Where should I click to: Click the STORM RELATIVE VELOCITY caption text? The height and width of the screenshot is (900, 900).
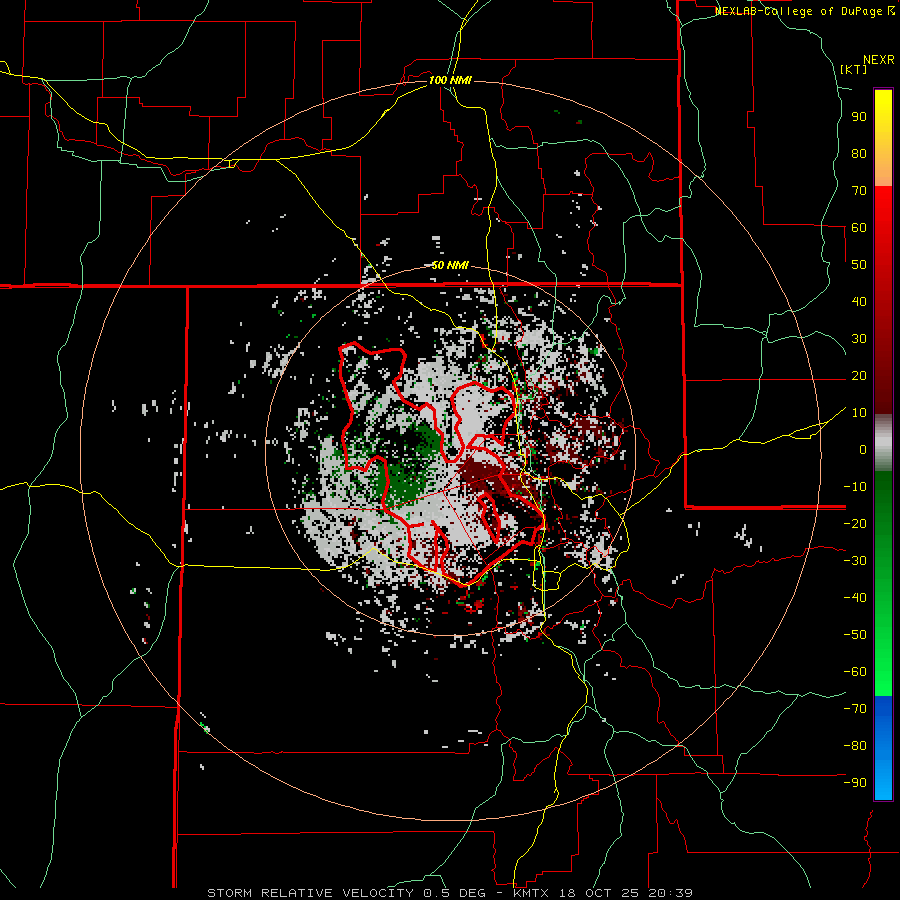click(310, 893)
